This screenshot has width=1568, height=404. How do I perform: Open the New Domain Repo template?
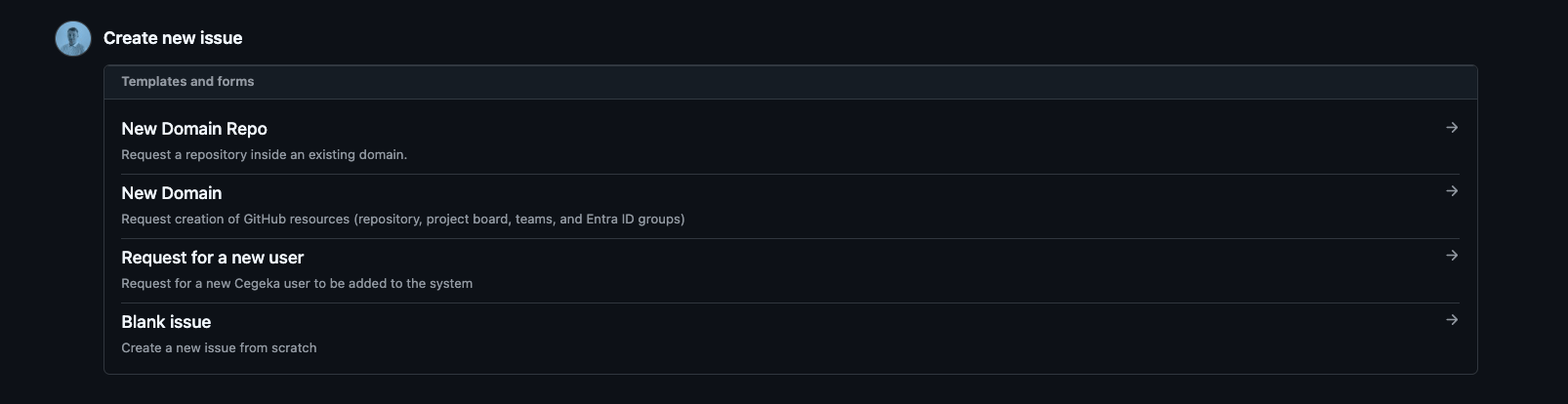point(194,129)
